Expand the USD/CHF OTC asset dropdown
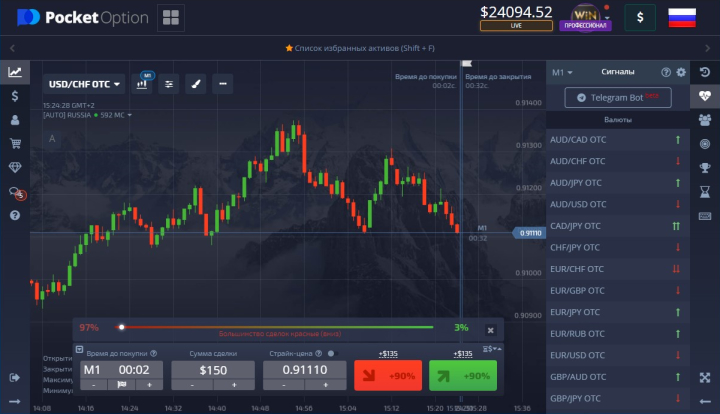 (85, 84)
